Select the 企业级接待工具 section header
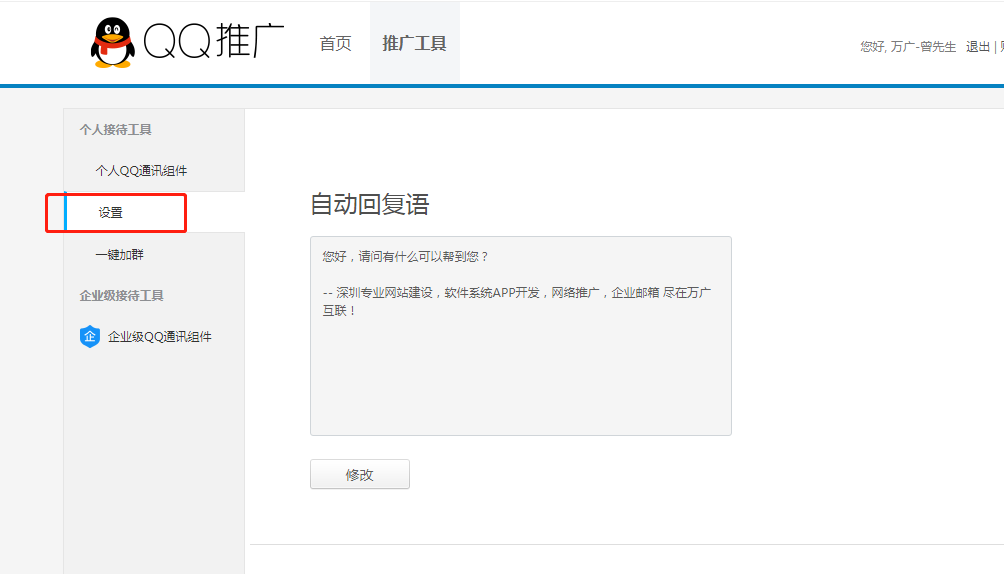This screenshot has height=574, width=1004. (x=121, y=296)
